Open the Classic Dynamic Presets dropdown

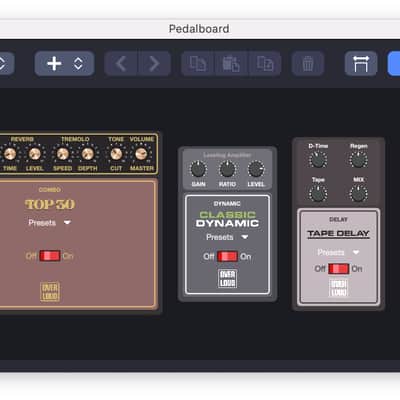227,237
